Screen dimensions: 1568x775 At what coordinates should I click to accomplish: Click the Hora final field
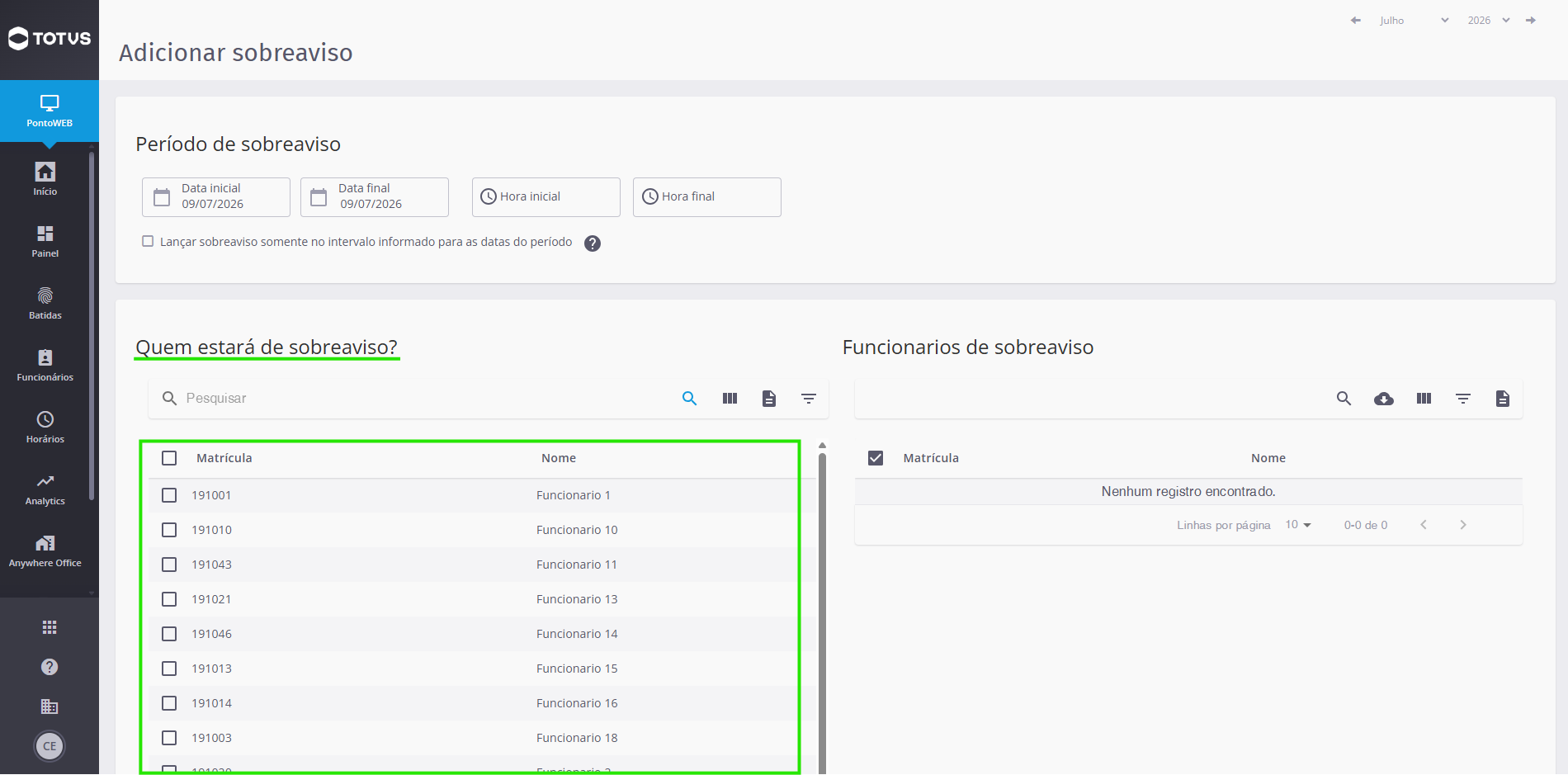coord(707,197)
